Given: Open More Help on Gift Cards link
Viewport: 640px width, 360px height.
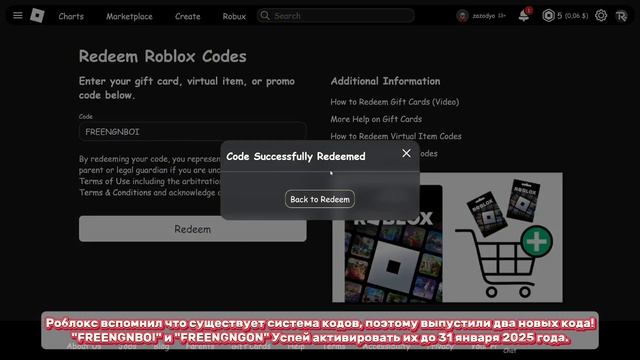Looking at the screenshot, I should tap(376, 119).
